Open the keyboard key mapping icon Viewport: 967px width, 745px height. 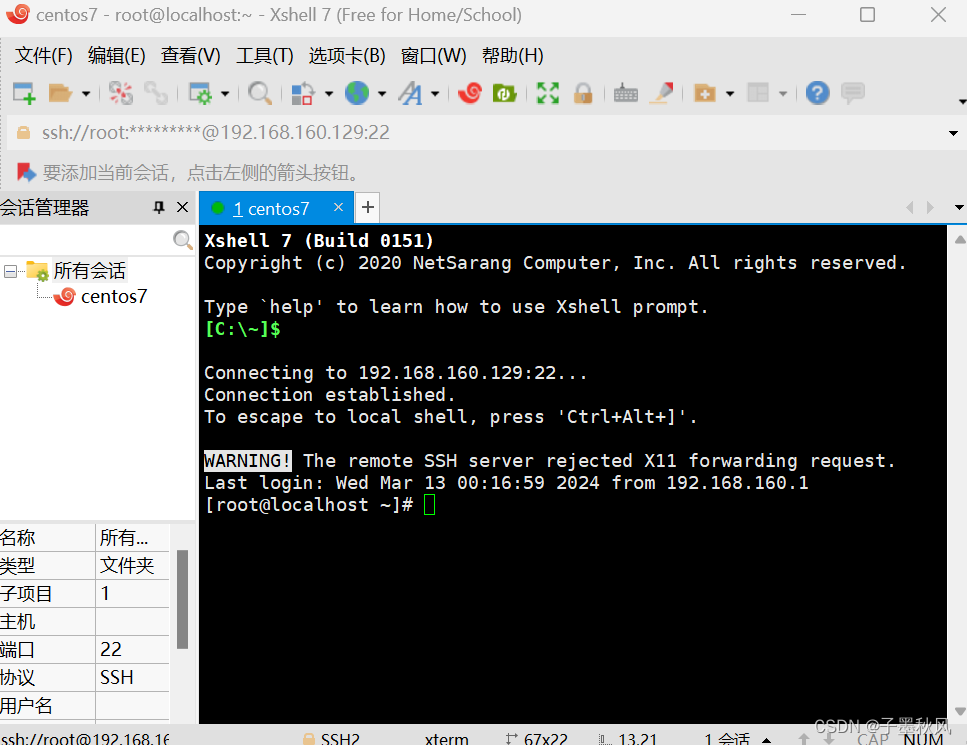click(625, 94)
